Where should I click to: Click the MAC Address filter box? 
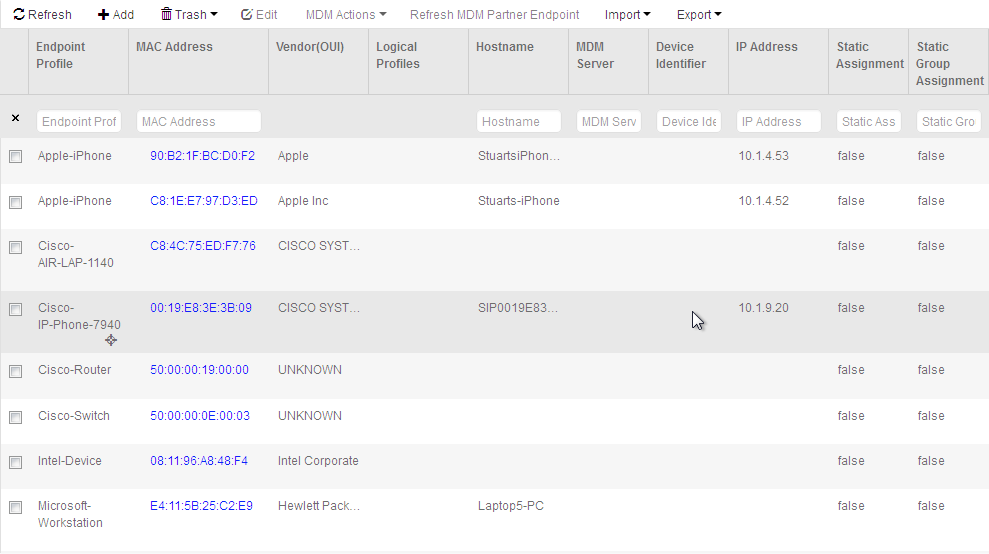(x=198, y=122)
